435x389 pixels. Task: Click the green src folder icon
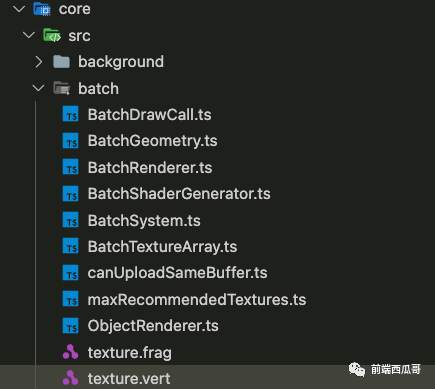(x=52, y=35)
